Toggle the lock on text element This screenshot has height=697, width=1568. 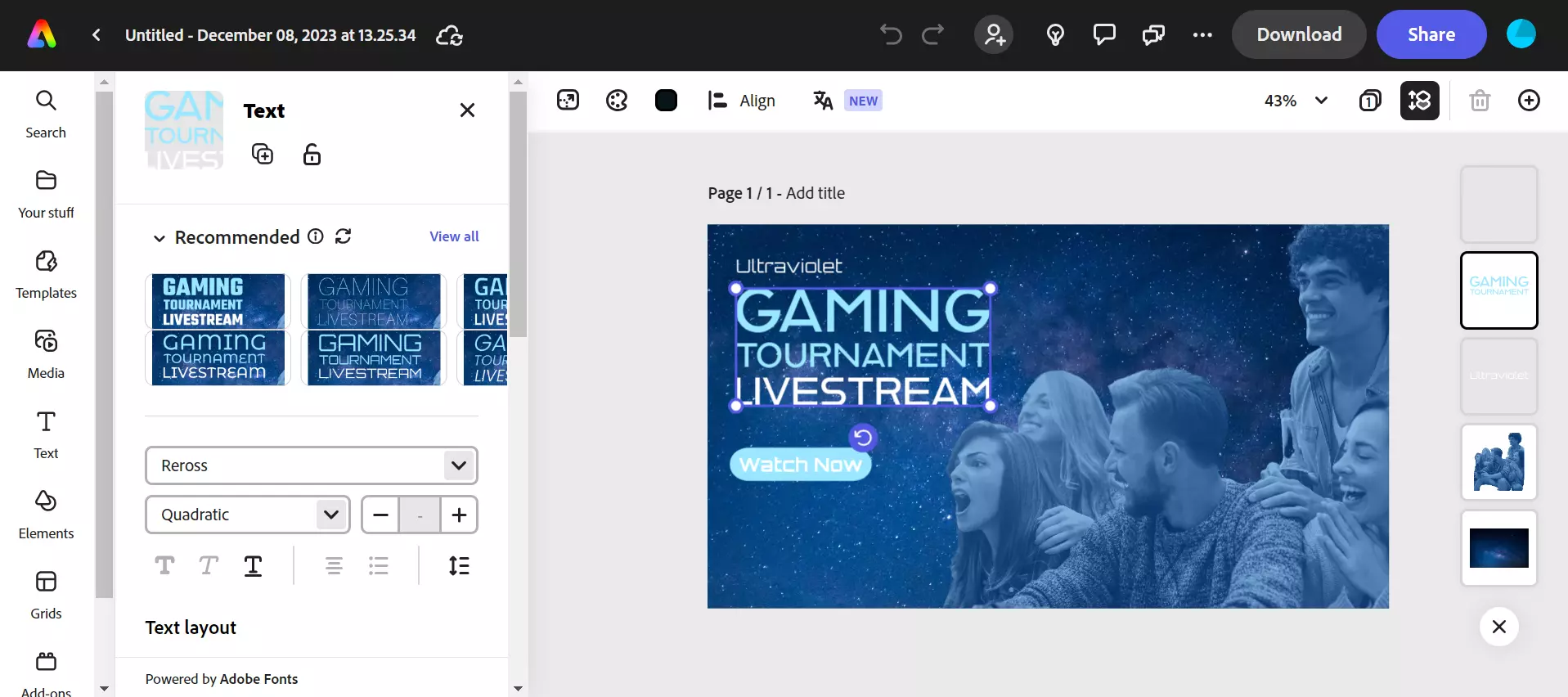312,154
